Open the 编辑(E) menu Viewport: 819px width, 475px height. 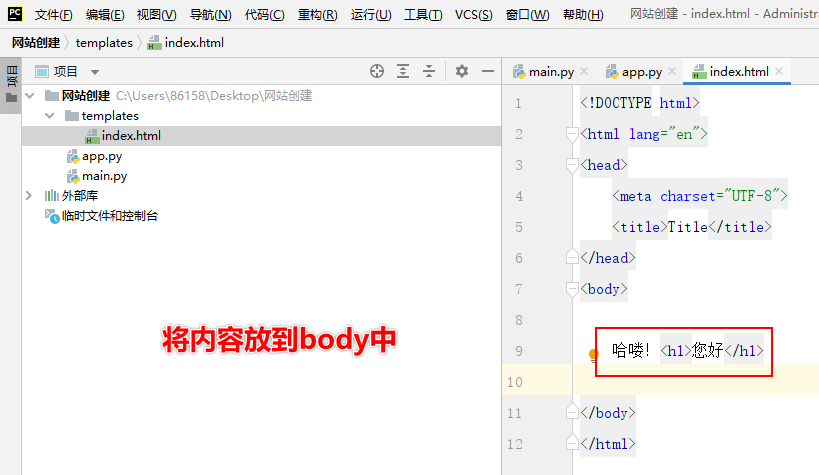pyautogui.click(x=105, y=15)
